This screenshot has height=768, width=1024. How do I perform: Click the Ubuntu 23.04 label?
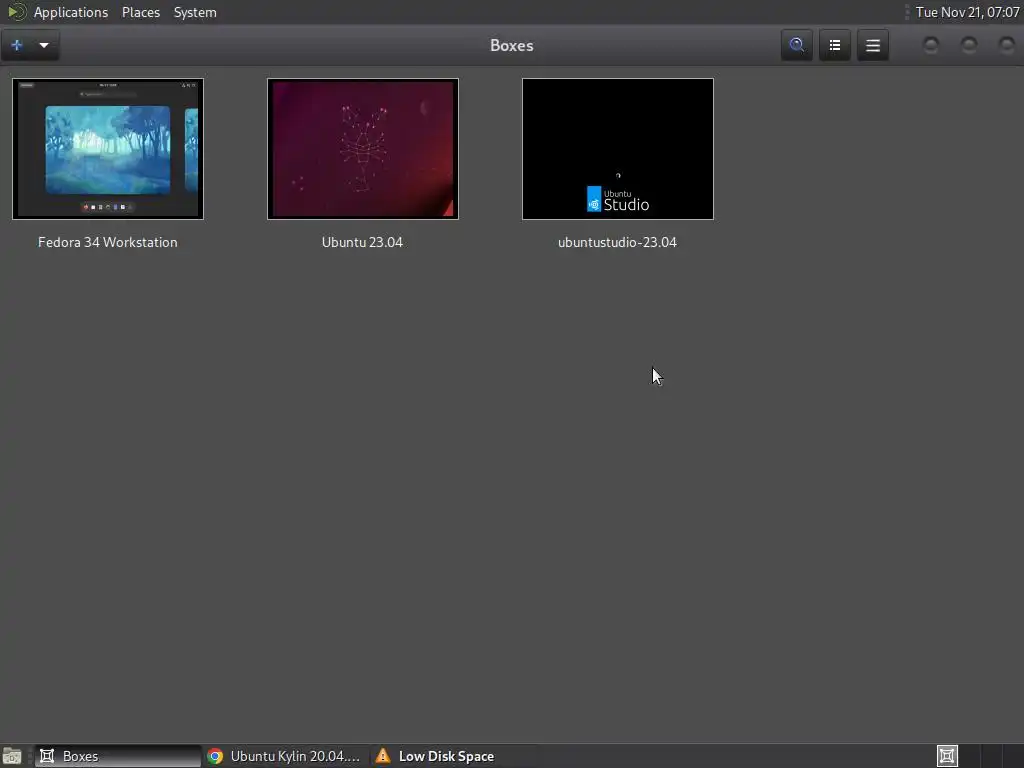[x=362, y=242]
